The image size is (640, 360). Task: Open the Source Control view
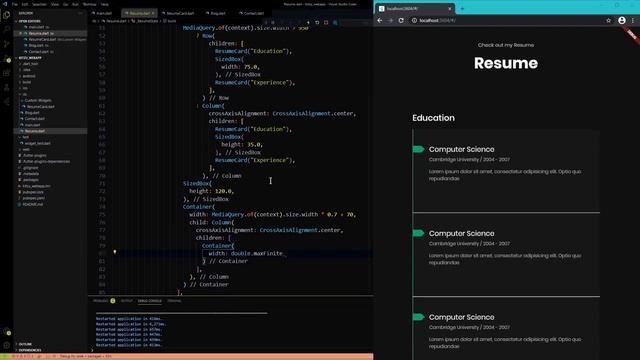7,44
